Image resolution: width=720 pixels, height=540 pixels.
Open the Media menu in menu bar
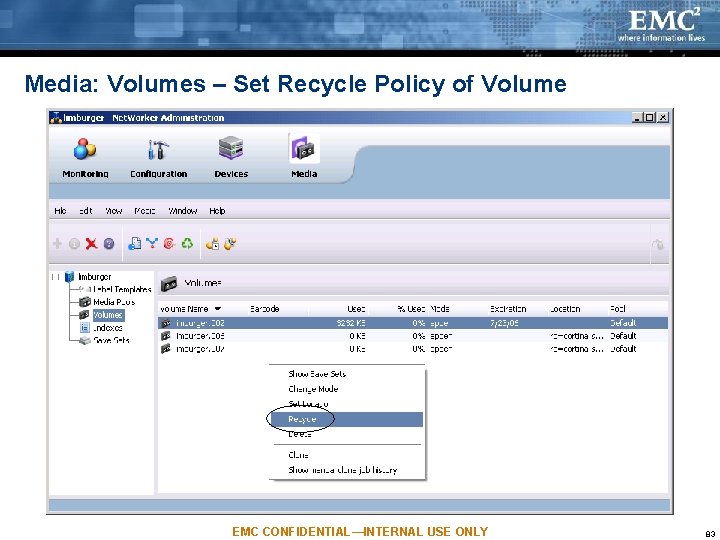pos(145,211)
